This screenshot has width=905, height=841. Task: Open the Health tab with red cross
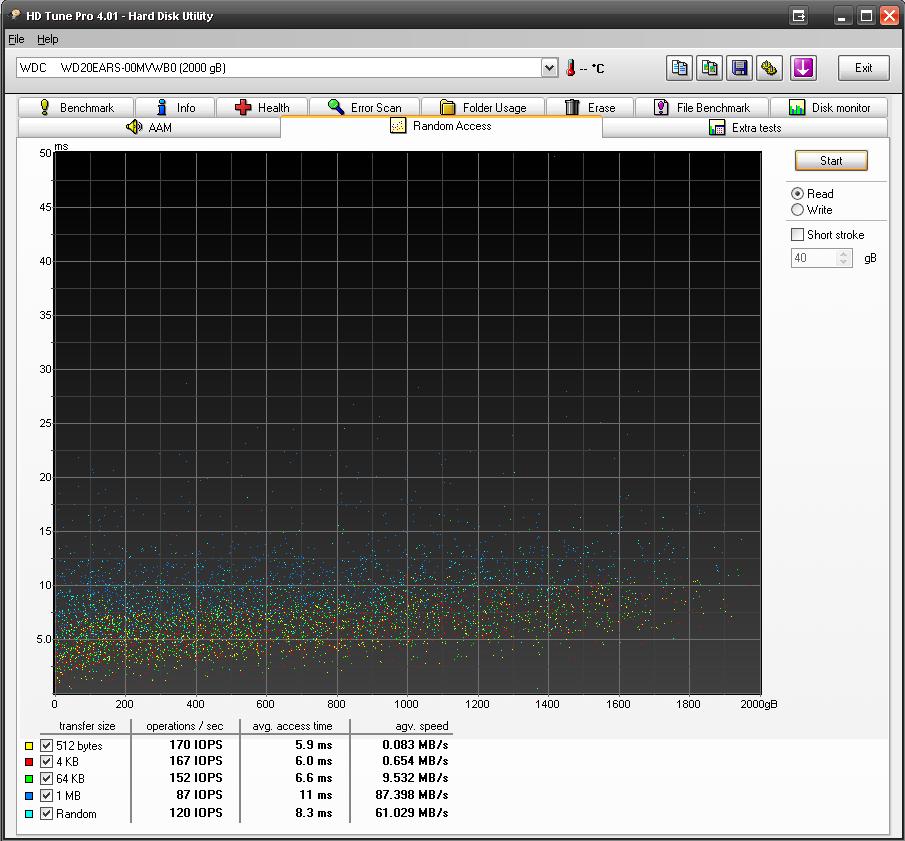262,107
